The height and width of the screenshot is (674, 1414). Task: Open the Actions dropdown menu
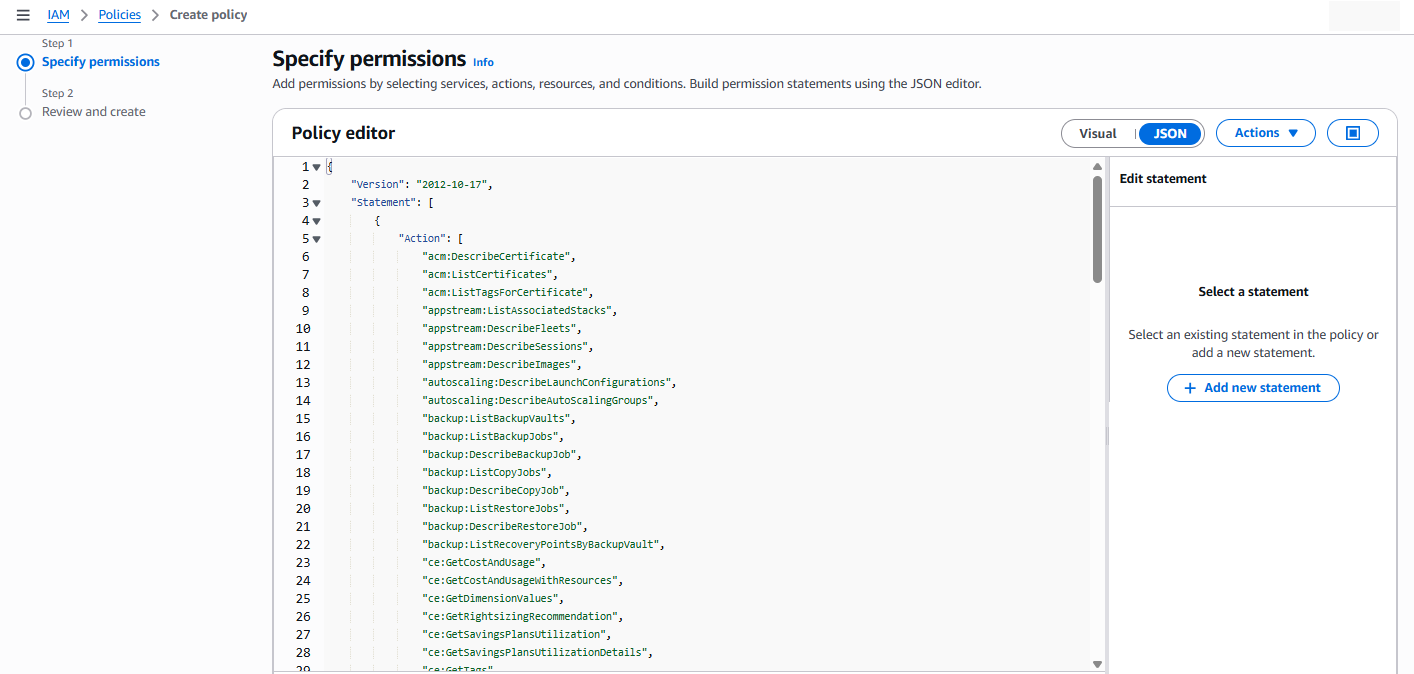[1265, 133]
